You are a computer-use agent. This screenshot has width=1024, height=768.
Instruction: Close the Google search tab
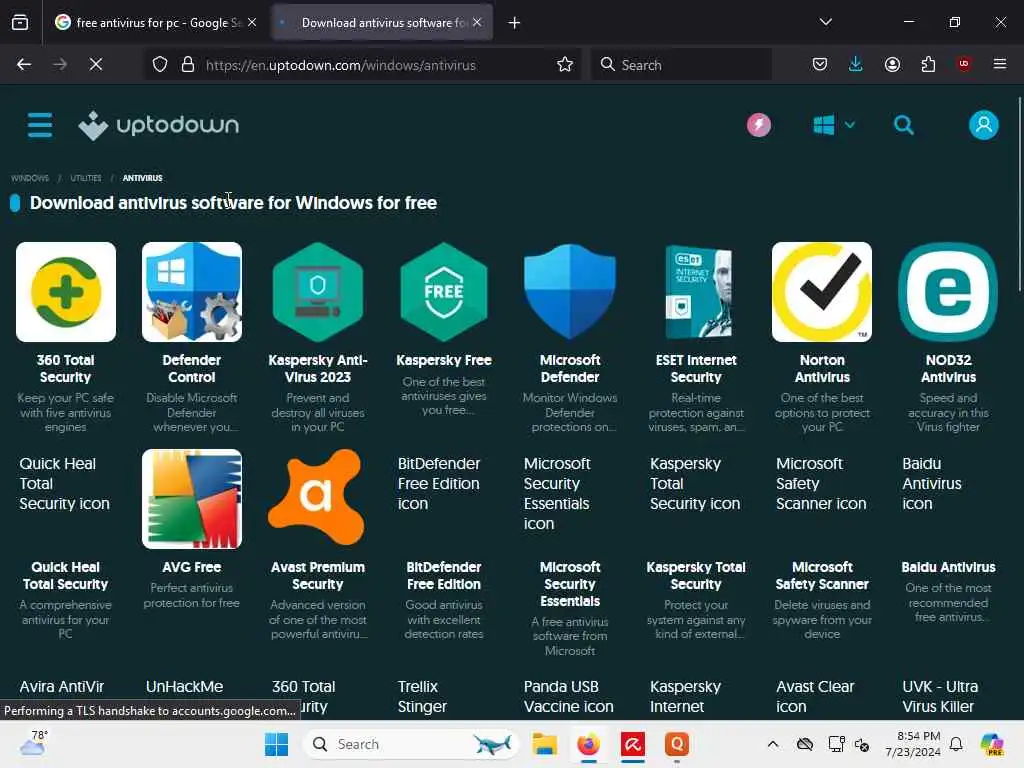coord(252,22)
